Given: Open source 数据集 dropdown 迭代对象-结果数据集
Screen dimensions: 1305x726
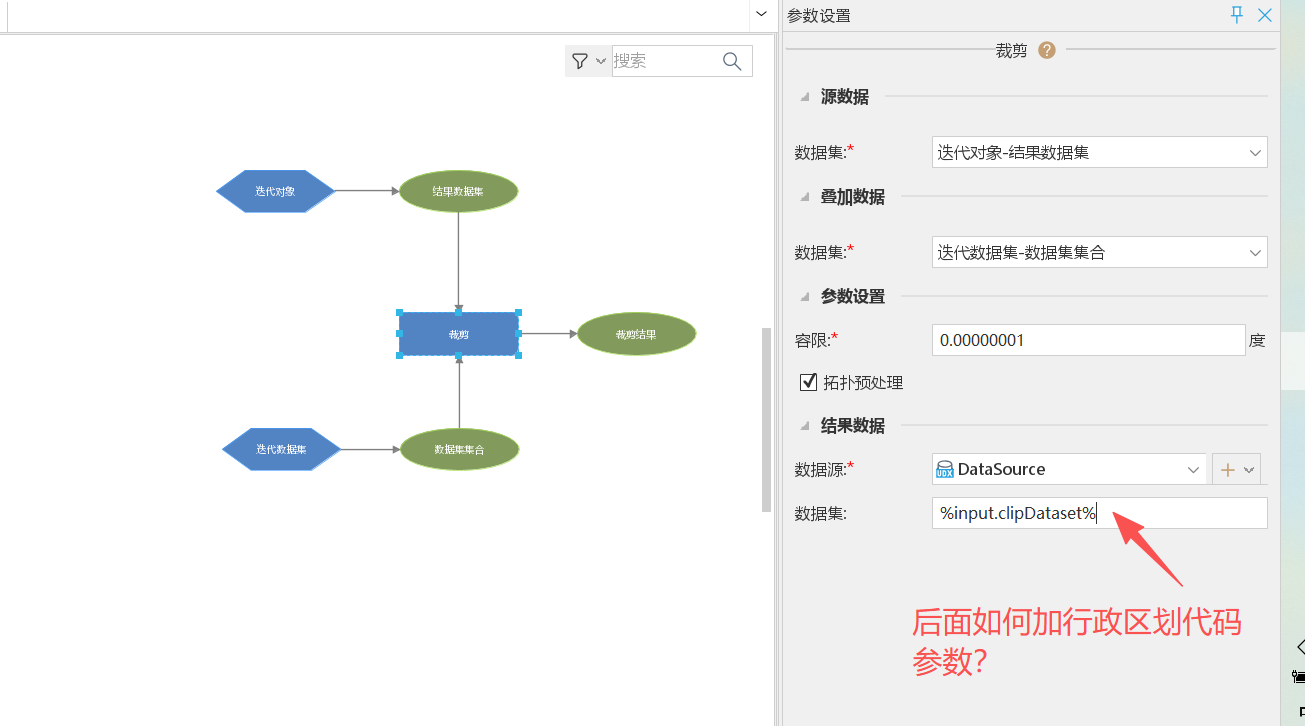Looking at the screenshot, I should tap(1099, 152).
